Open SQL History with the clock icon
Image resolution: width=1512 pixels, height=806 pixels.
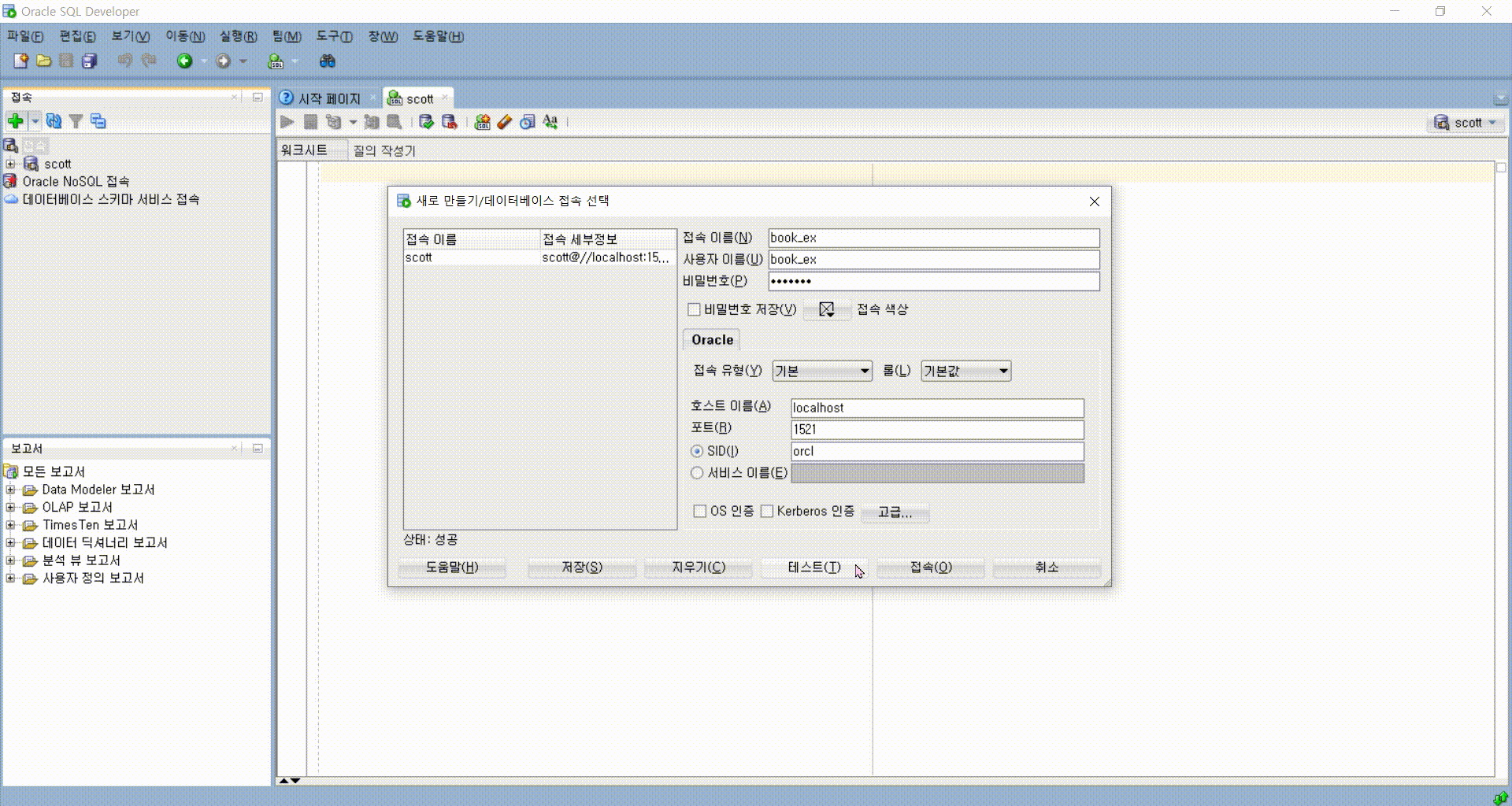(527, 122)
